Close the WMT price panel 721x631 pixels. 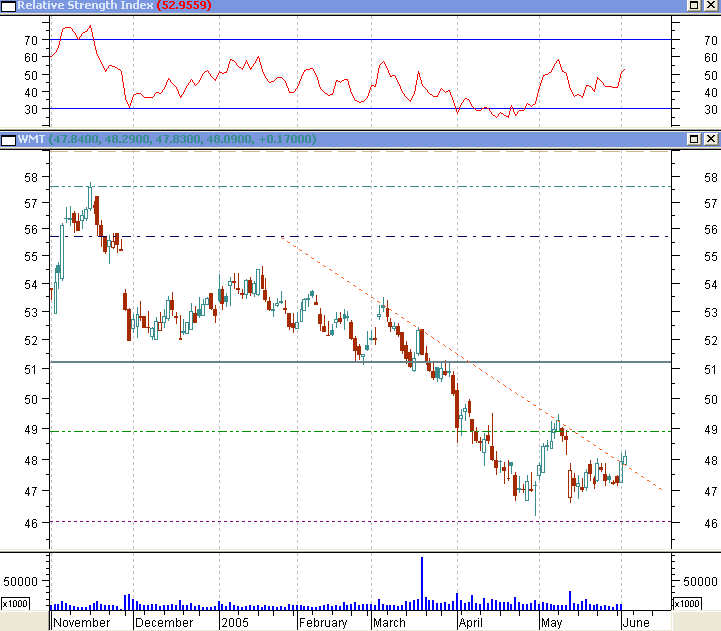710,139
